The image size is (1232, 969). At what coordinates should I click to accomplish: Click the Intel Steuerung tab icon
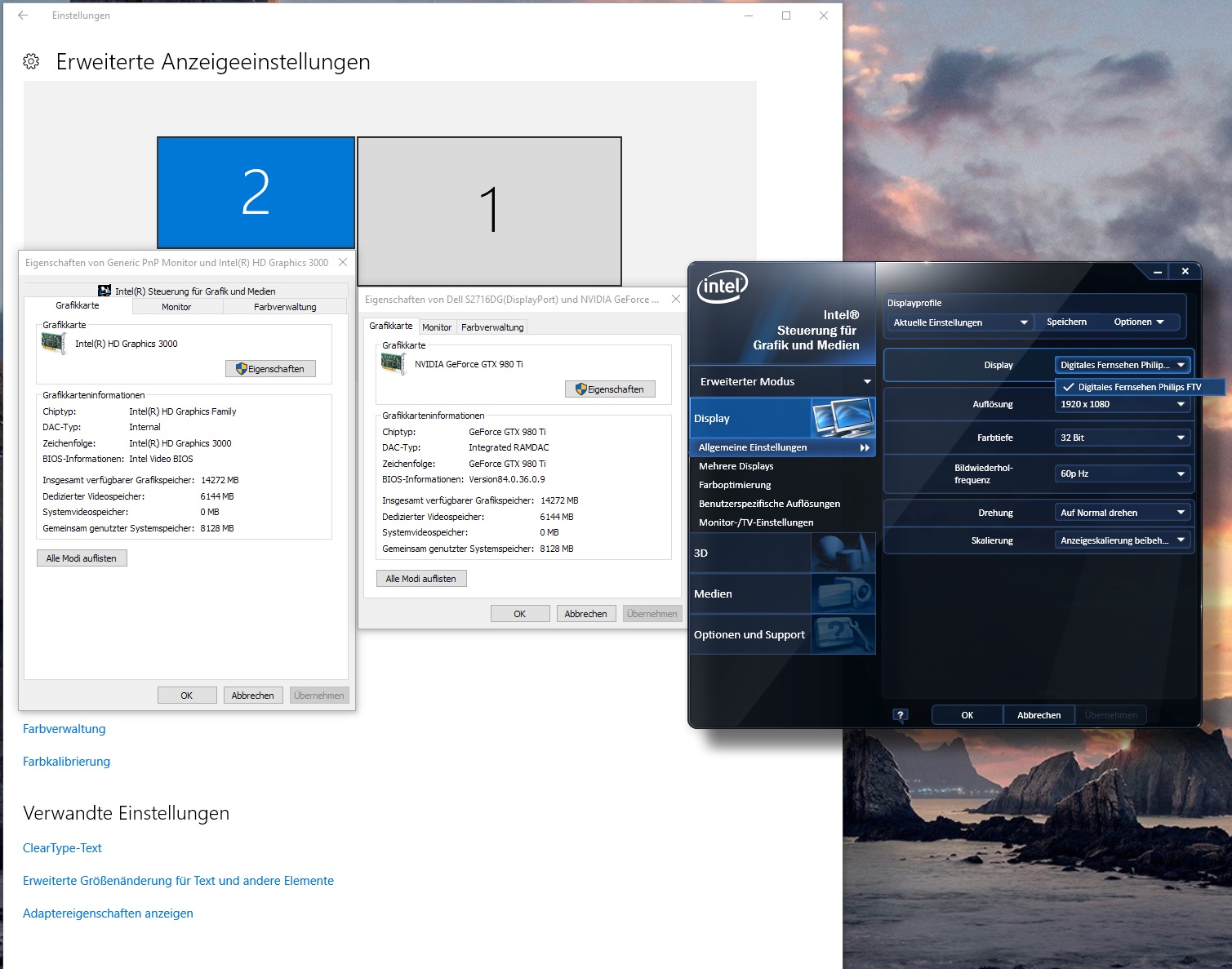point(105,291)
